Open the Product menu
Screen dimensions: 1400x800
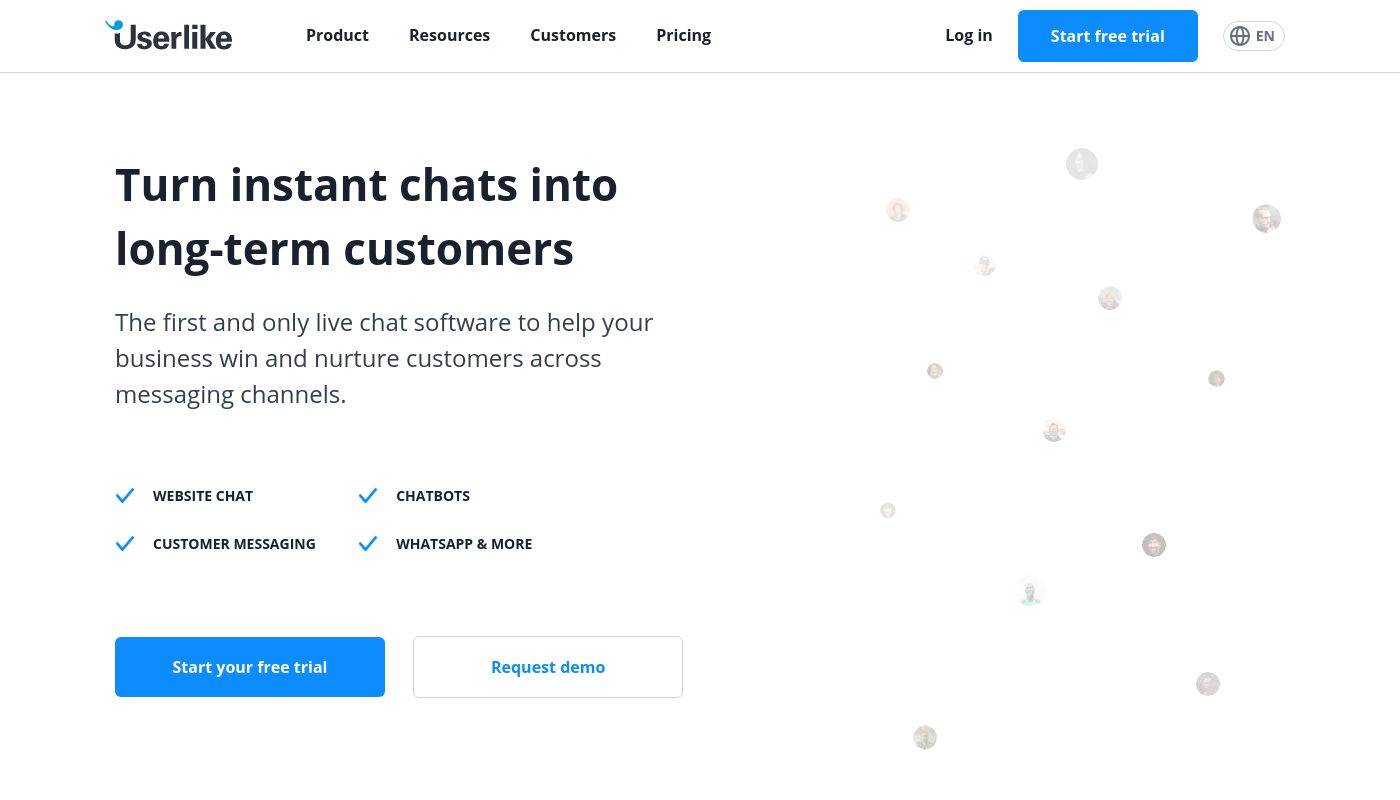[337, 35]
